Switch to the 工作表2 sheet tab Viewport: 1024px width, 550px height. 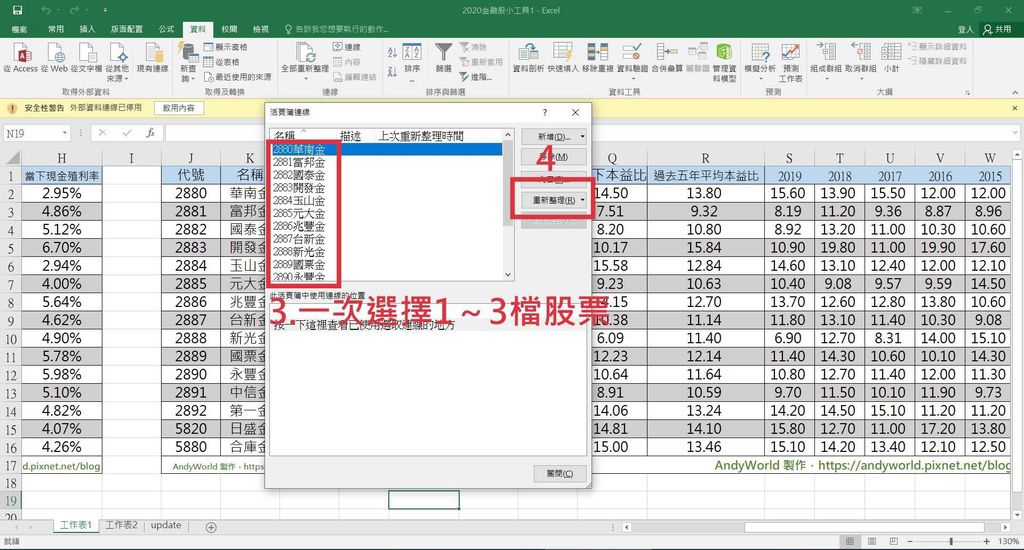tap(121, 525)
